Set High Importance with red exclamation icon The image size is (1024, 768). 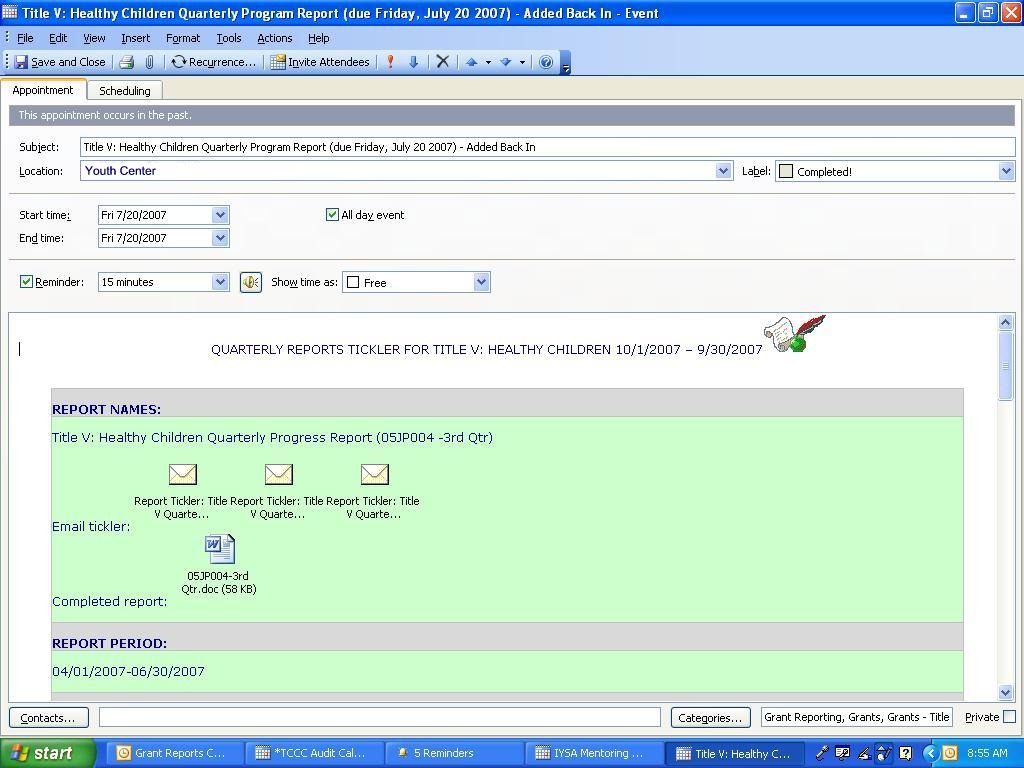point(390,62)
